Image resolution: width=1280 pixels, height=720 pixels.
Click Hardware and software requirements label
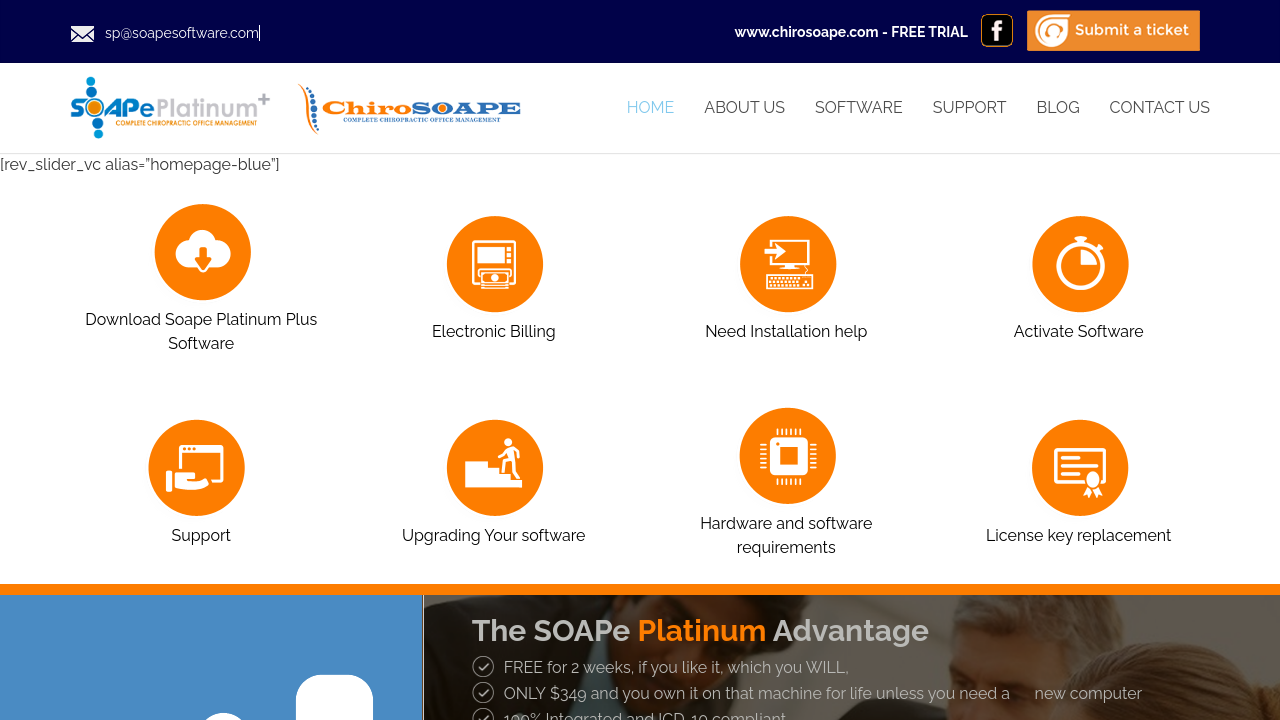tap(786, 535)
